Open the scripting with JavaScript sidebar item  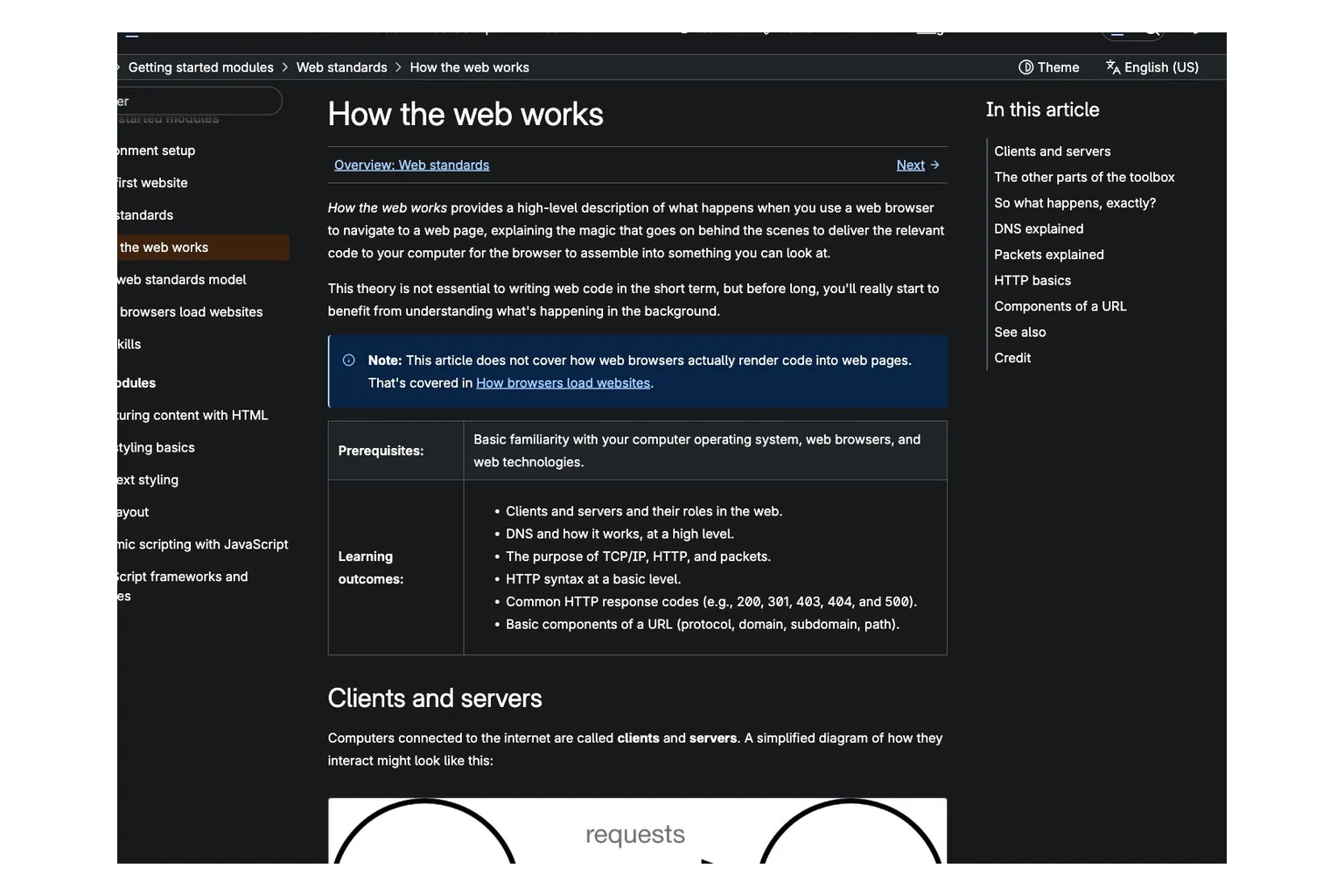pyautogui.click(x=203, y=544)
